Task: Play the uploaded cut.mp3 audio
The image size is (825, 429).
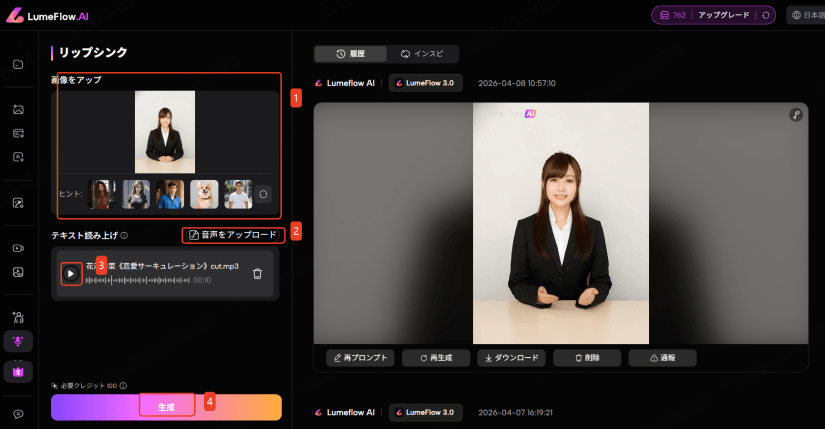Action: tap(71, 274)
